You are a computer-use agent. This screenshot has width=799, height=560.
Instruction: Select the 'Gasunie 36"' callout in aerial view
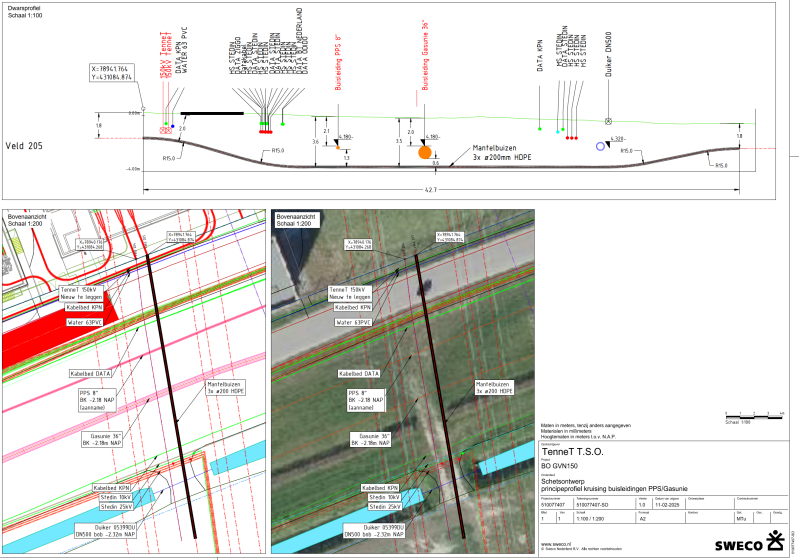coord(370,439)
